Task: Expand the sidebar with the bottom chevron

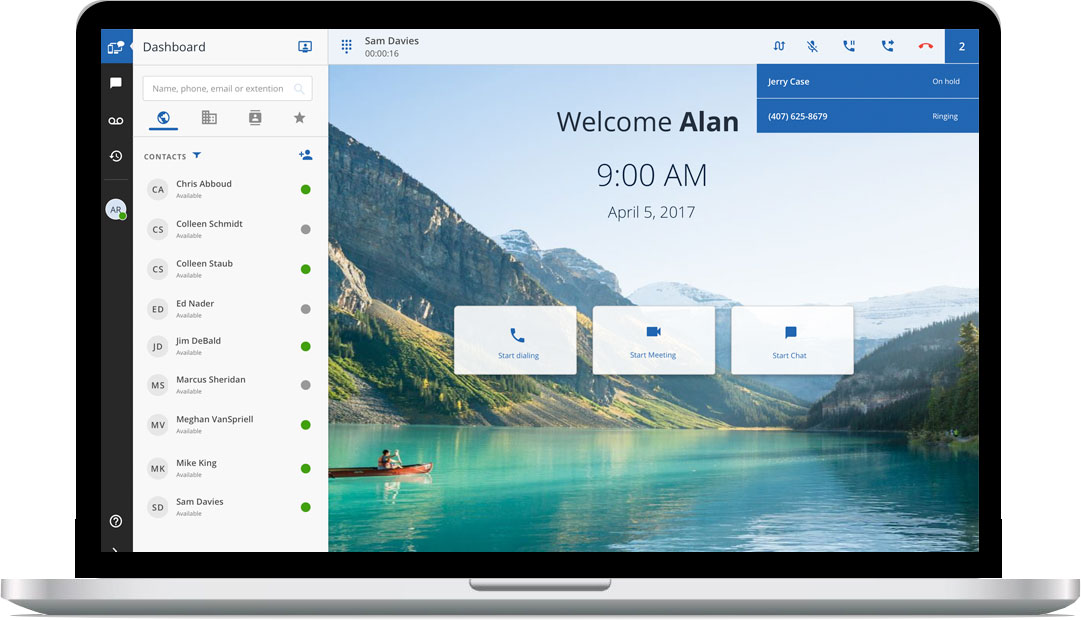Action: (116, 549)
